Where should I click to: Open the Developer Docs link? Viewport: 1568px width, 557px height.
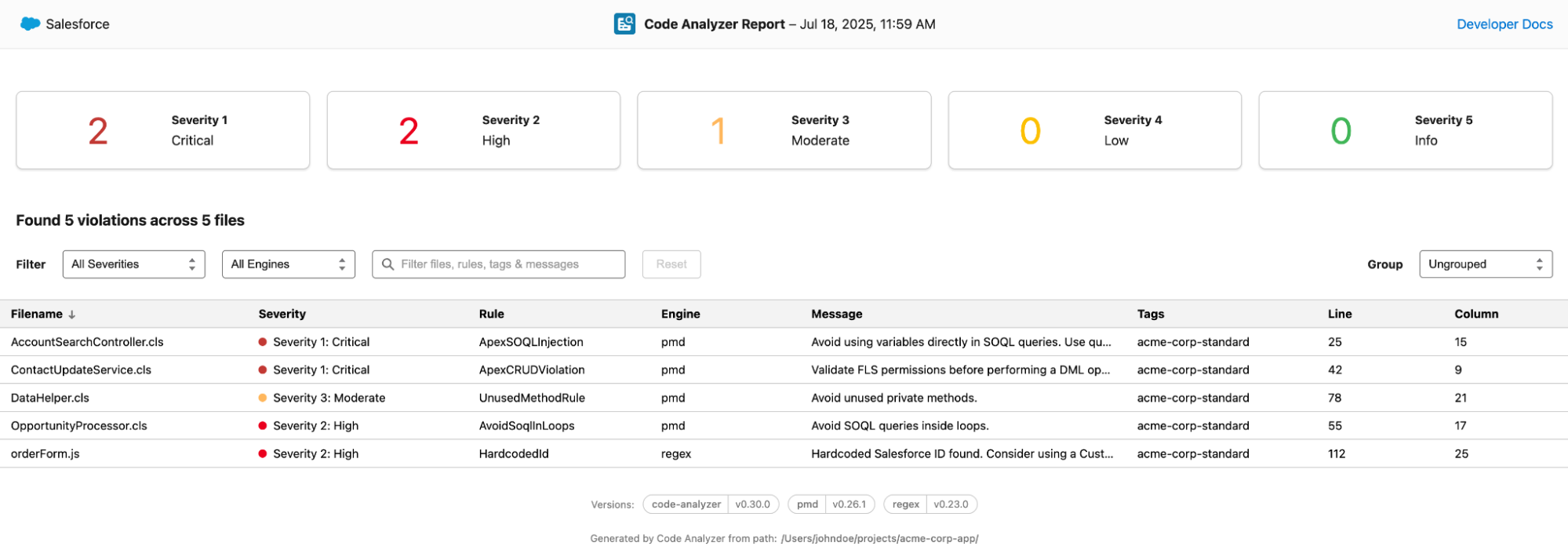point(1504,24)
